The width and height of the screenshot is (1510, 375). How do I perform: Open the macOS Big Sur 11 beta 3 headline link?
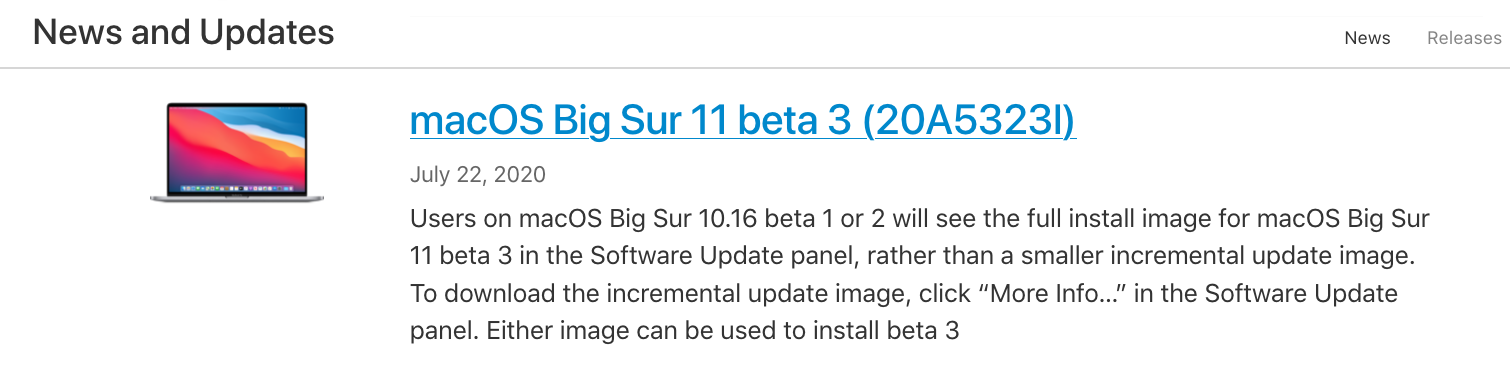click(x=743, y=121)
